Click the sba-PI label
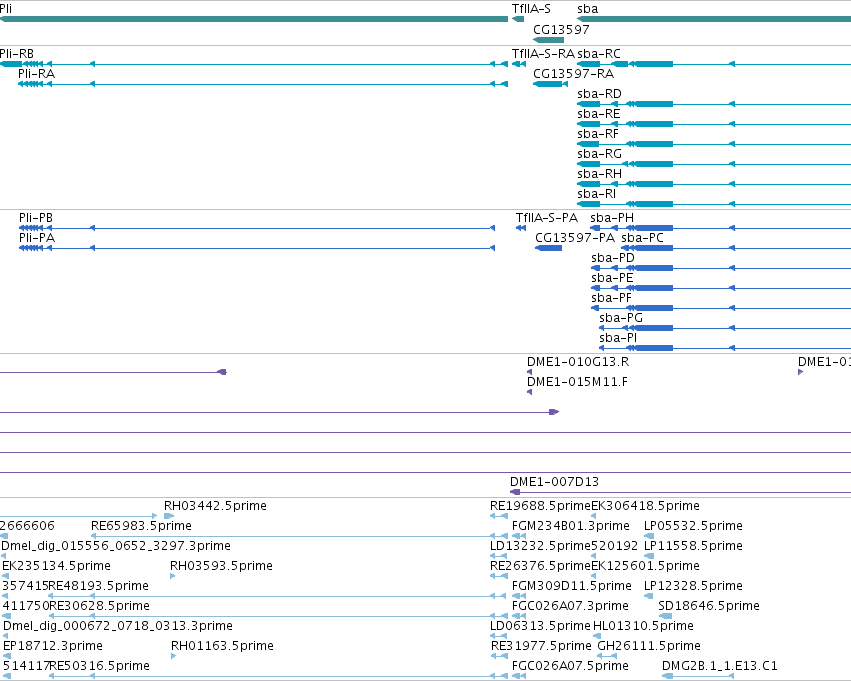 pos(618,339)
